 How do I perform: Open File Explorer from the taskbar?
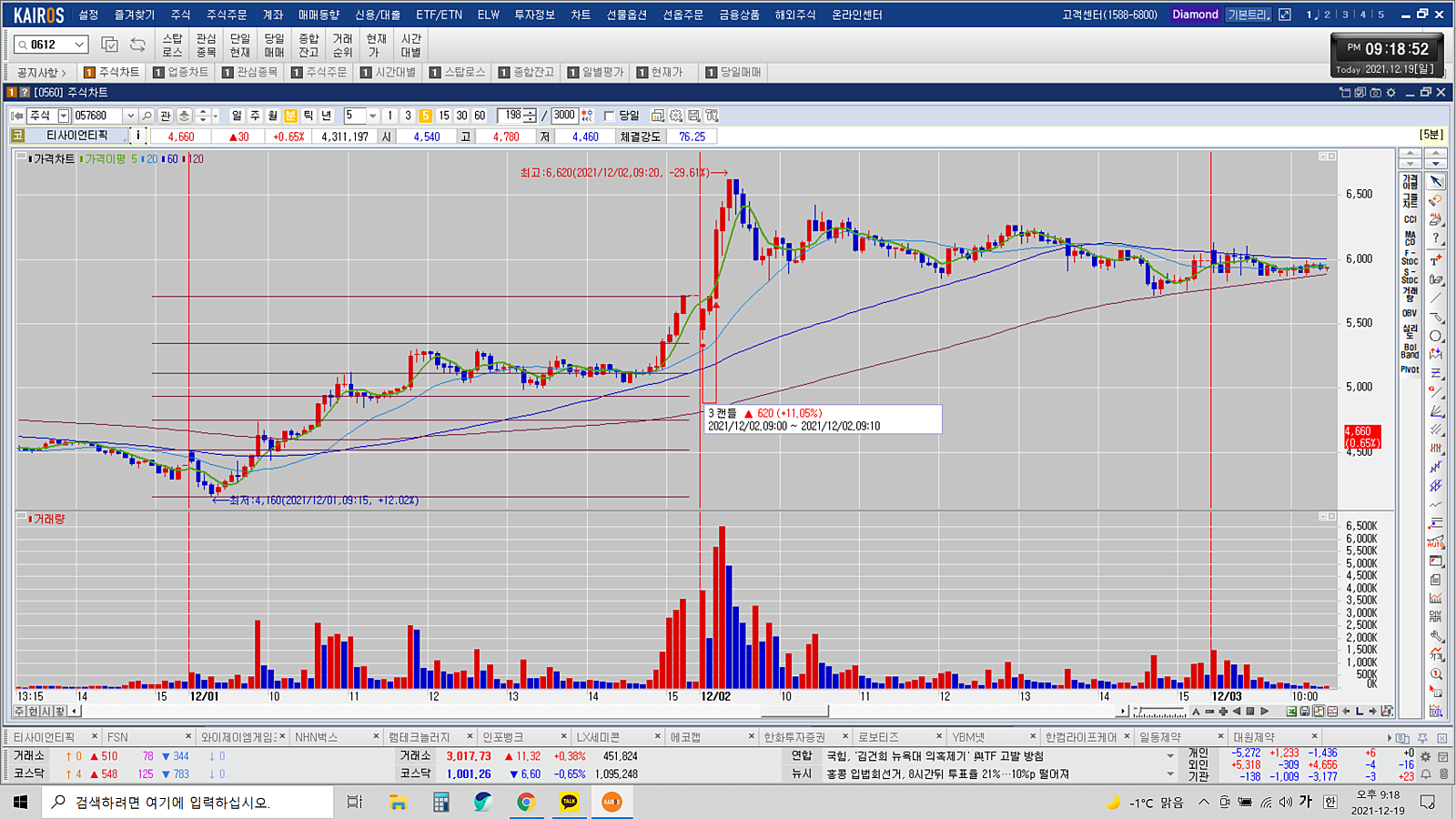(398, 802)
